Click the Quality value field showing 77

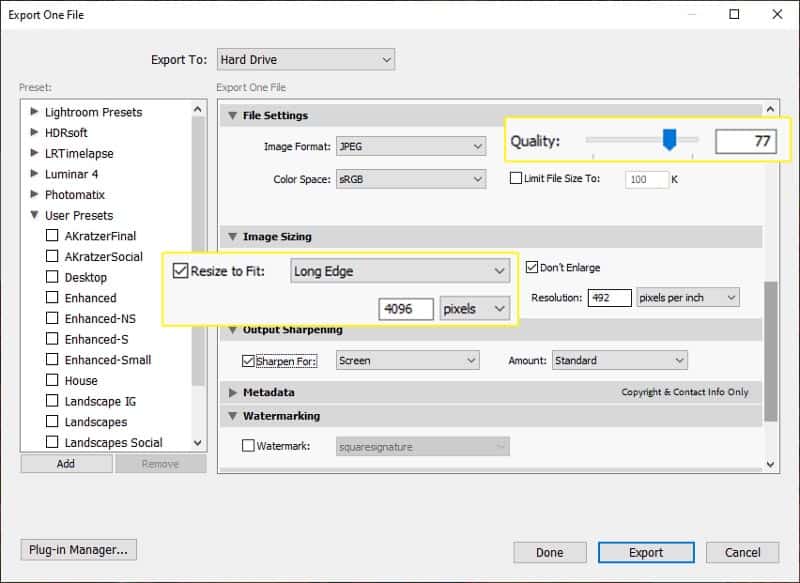[745, 141]
